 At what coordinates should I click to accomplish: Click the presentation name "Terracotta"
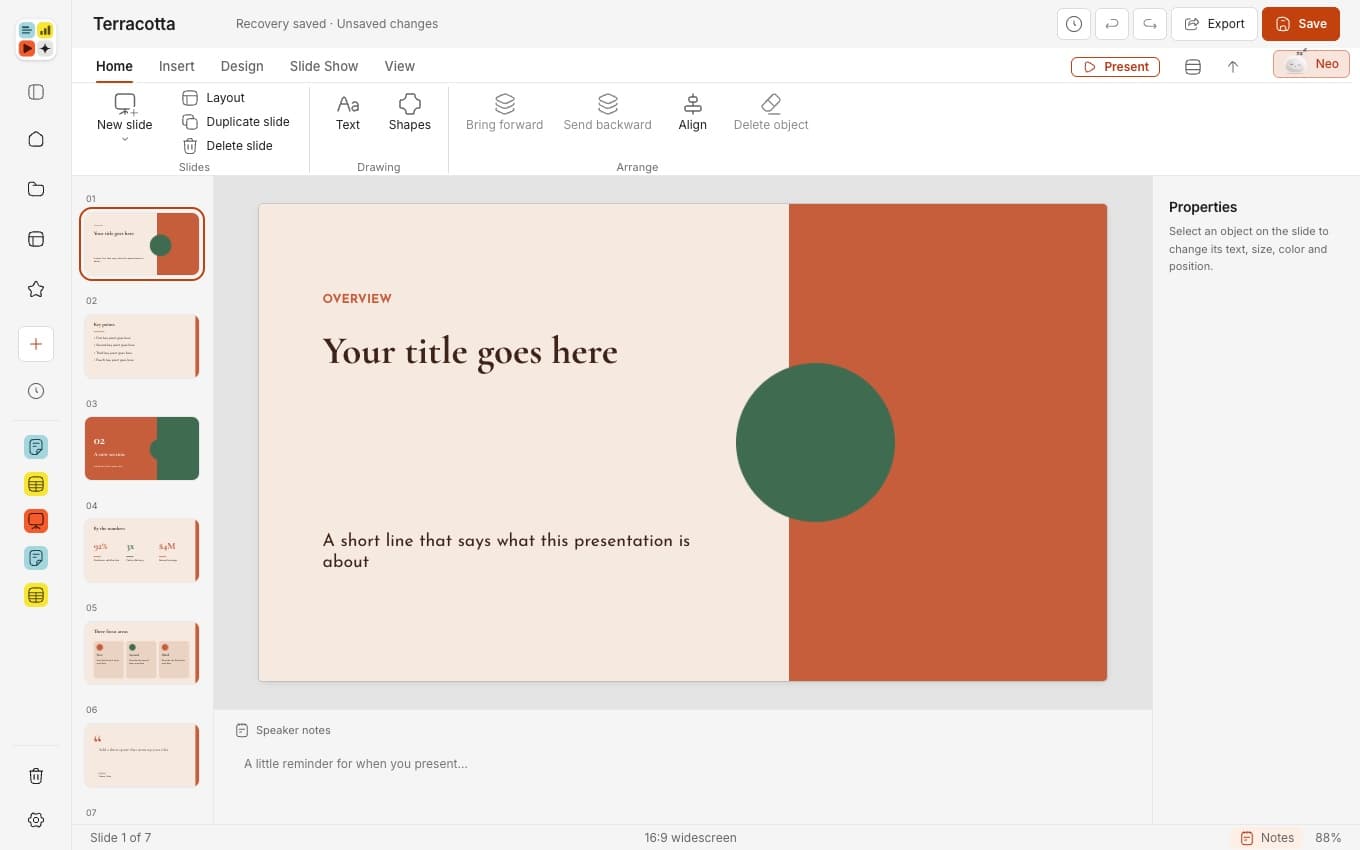point(134,24)
